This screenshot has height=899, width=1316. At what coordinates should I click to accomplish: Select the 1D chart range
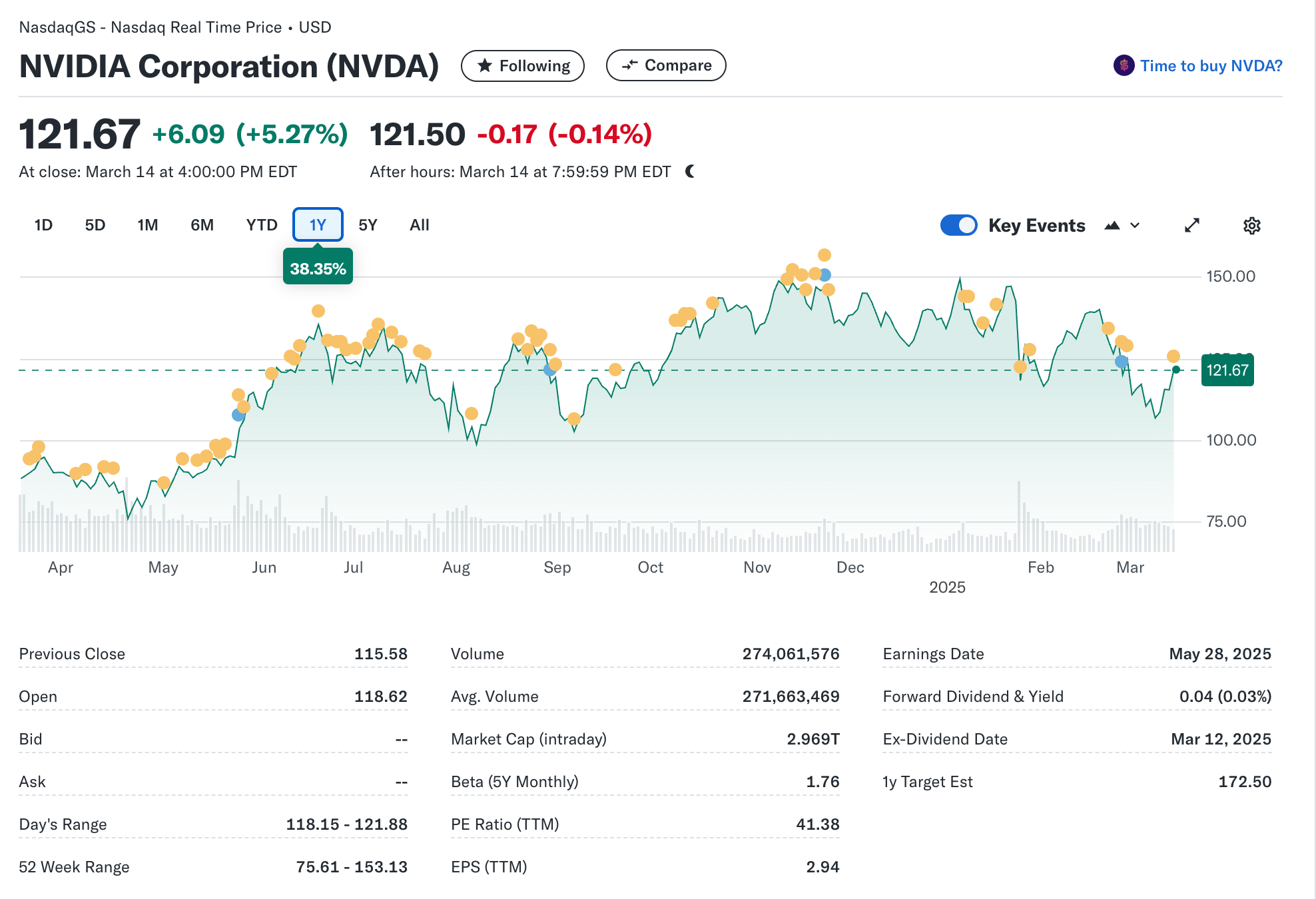point(43,225)
